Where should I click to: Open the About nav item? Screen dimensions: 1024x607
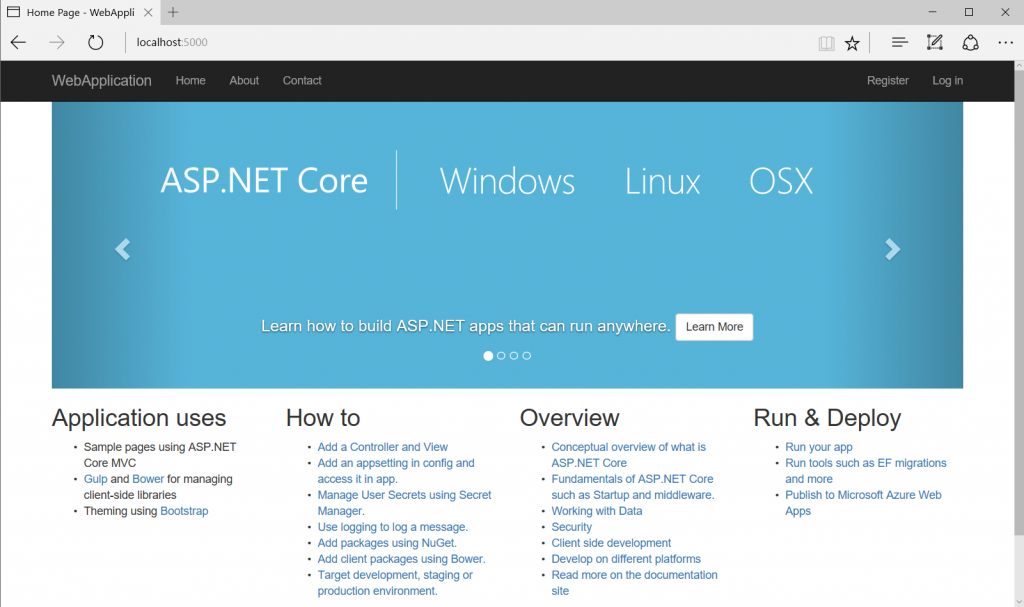pyautogui.click(x=244, y=80)
